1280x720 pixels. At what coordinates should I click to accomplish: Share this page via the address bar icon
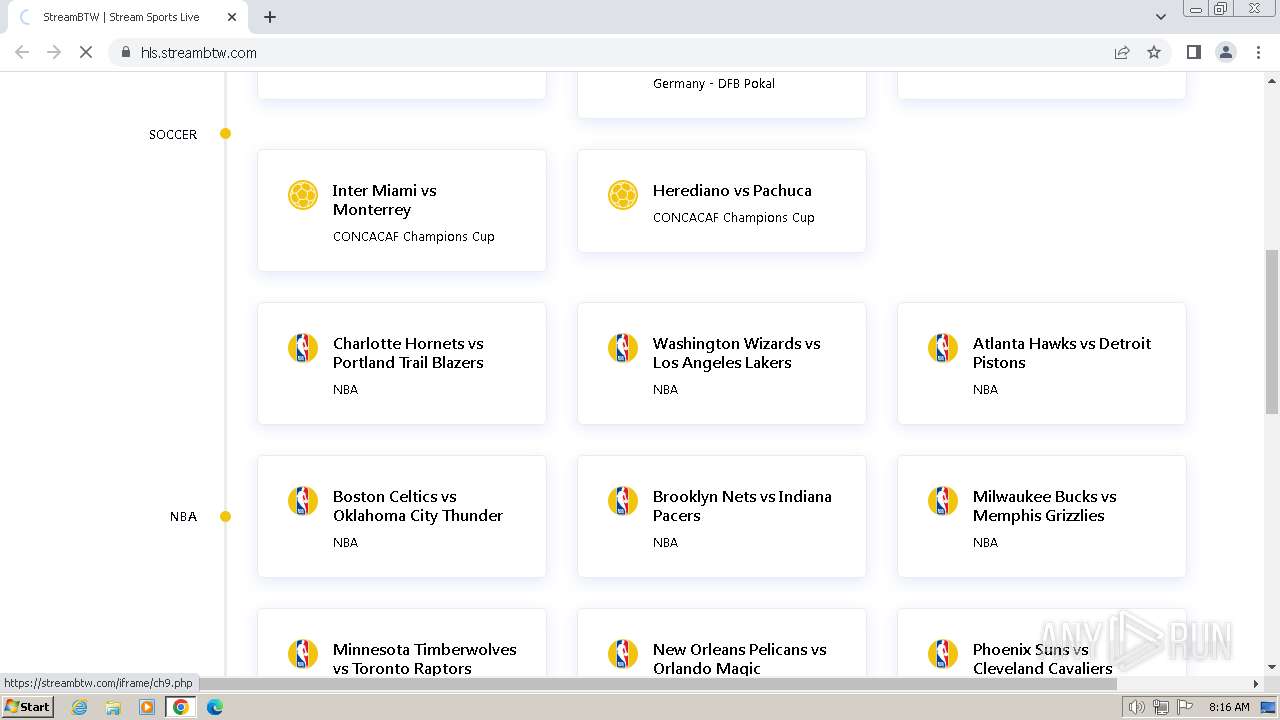coord(1122,52)
